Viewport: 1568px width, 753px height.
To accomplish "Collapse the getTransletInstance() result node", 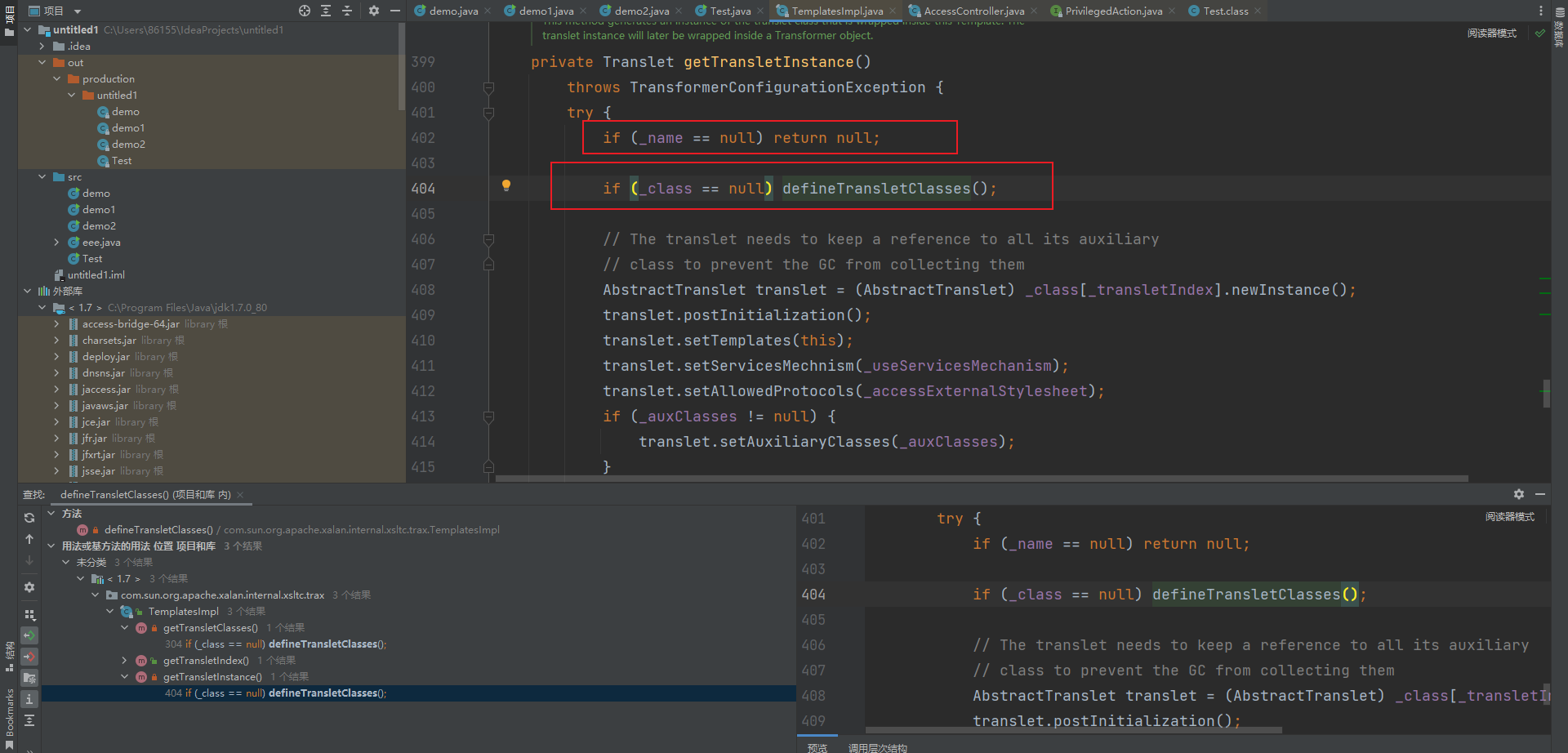I will point(125,676).
